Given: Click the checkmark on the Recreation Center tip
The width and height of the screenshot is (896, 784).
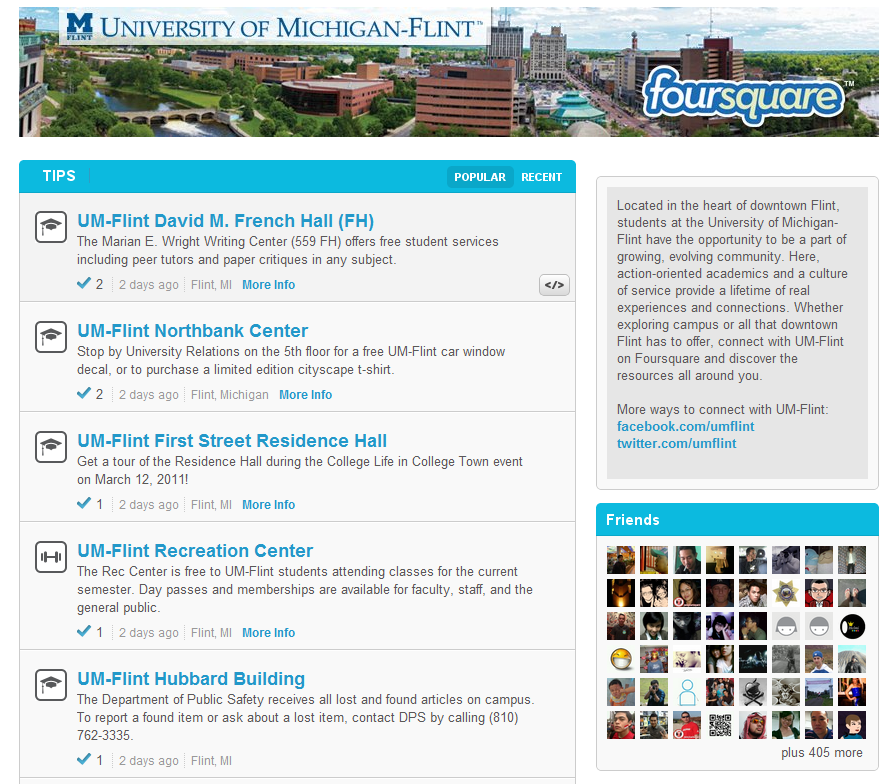Looking at the screenshot, I should click(83, 631).
